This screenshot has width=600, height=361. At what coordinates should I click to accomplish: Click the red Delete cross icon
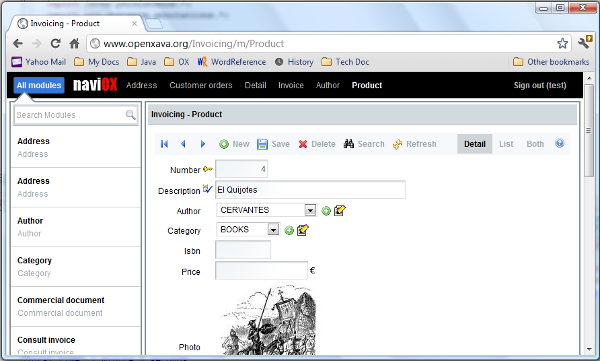303,144
